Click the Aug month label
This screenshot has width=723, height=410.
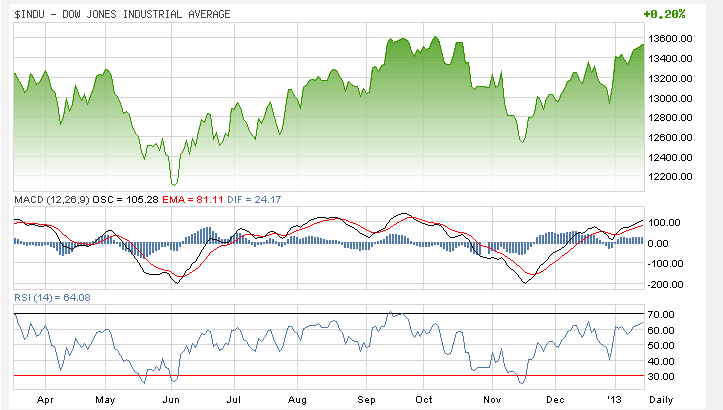pos(297,400)
